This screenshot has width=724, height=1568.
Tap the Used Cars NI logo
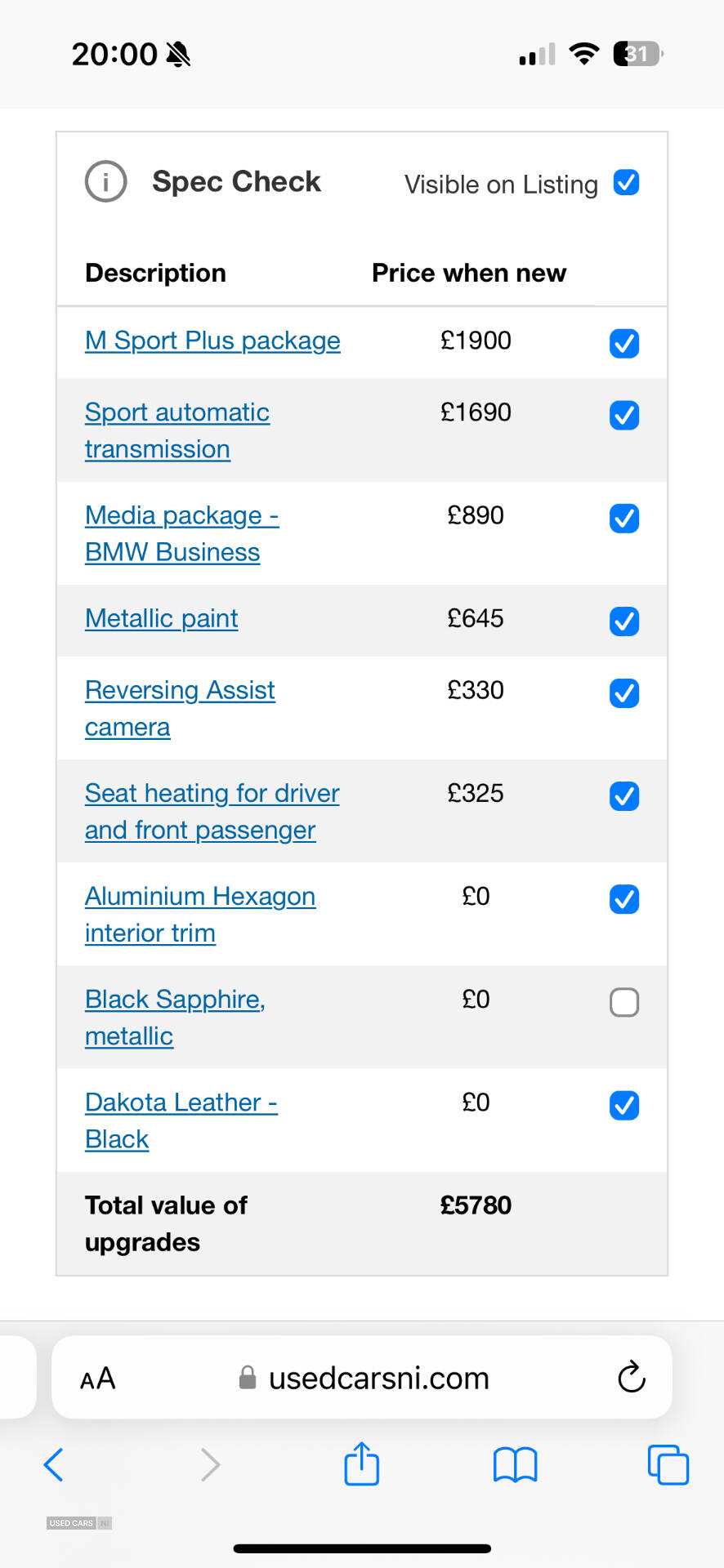tap(79, 1523)
